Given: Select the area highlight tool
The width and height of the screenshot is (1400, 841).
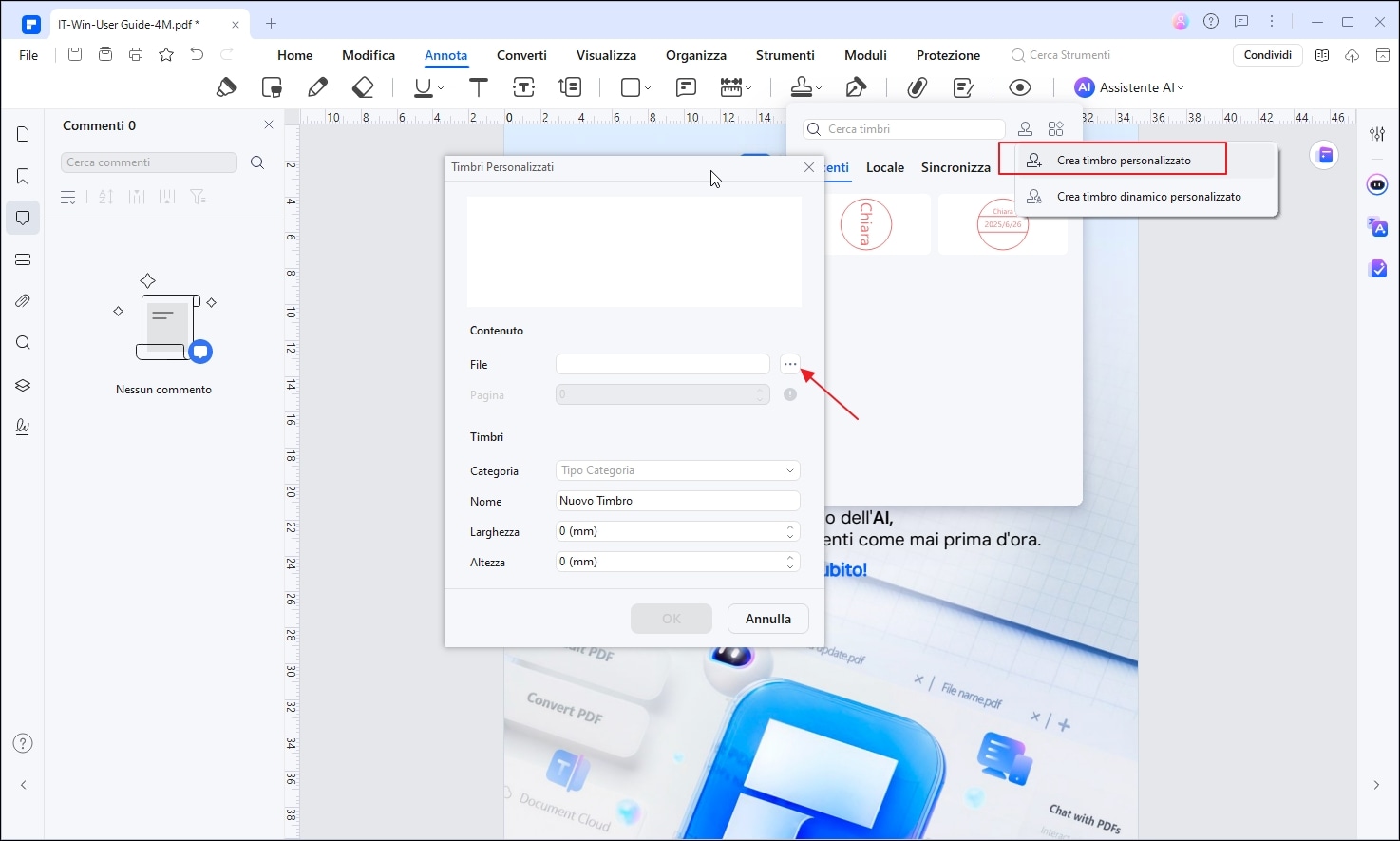Looking at the screenshot, I should [272, 87].
